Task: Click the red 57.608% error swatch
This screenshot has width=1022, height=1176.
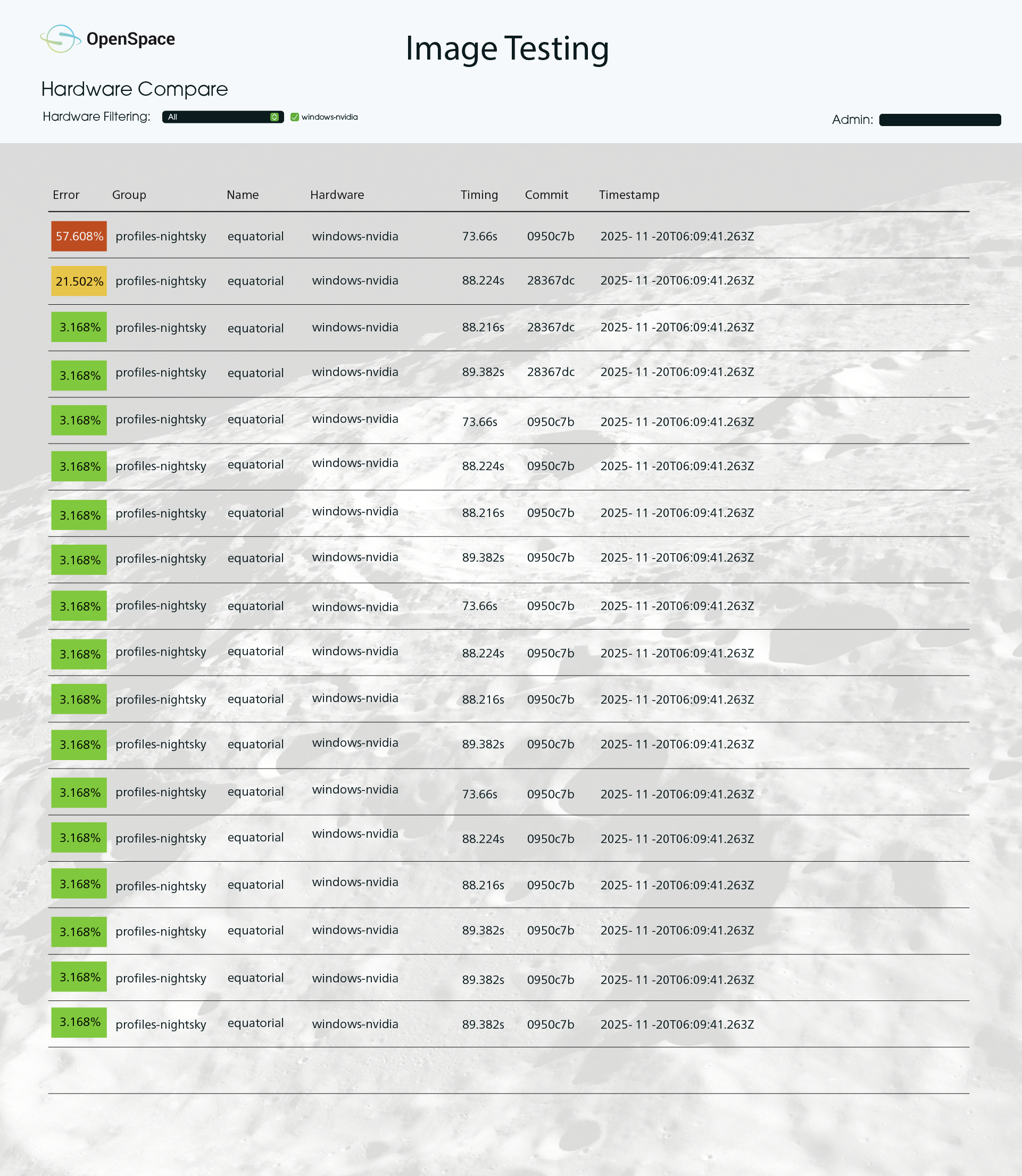Action: point(79,236)
